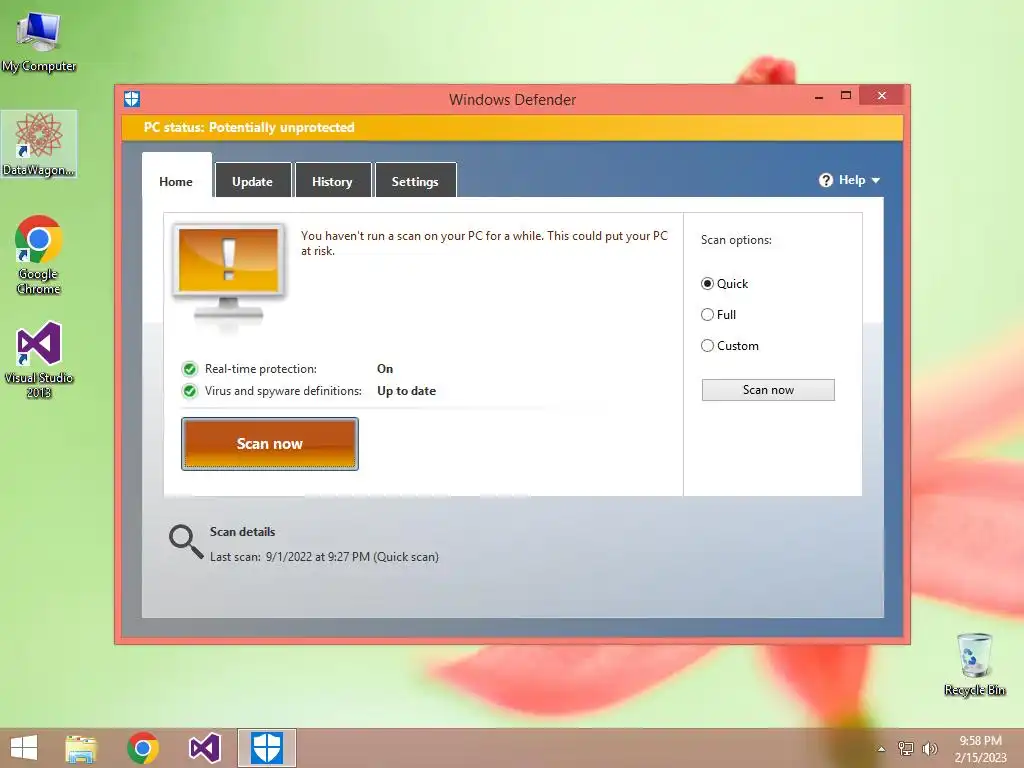
Task: Click the PC status: Potentially unprotected banner
Action: point(512,127)
